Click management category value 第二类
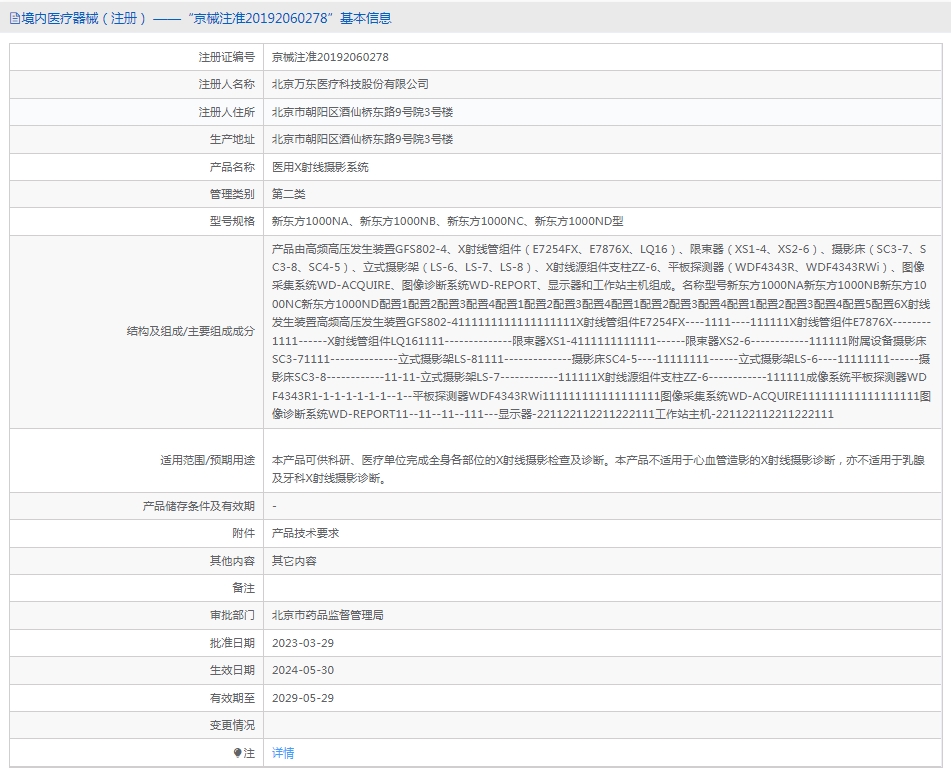 pos(289,194)
